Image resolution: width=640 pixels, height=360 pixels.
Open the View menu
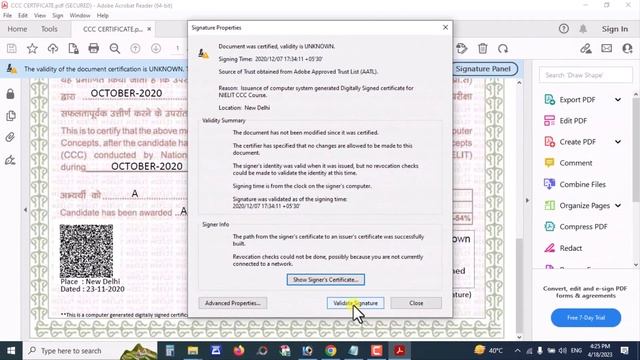coord(40,16)
